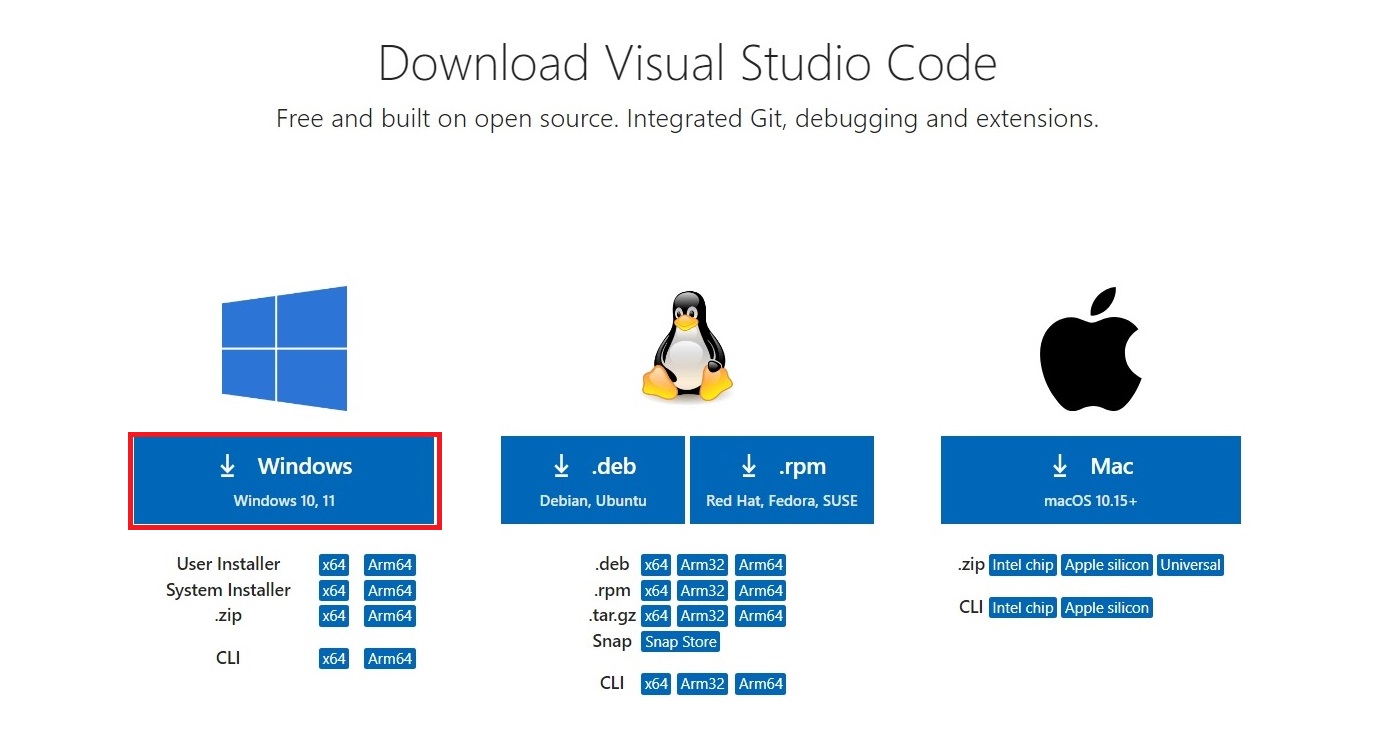Select Arm64 for Linux .rpm row

761,590
